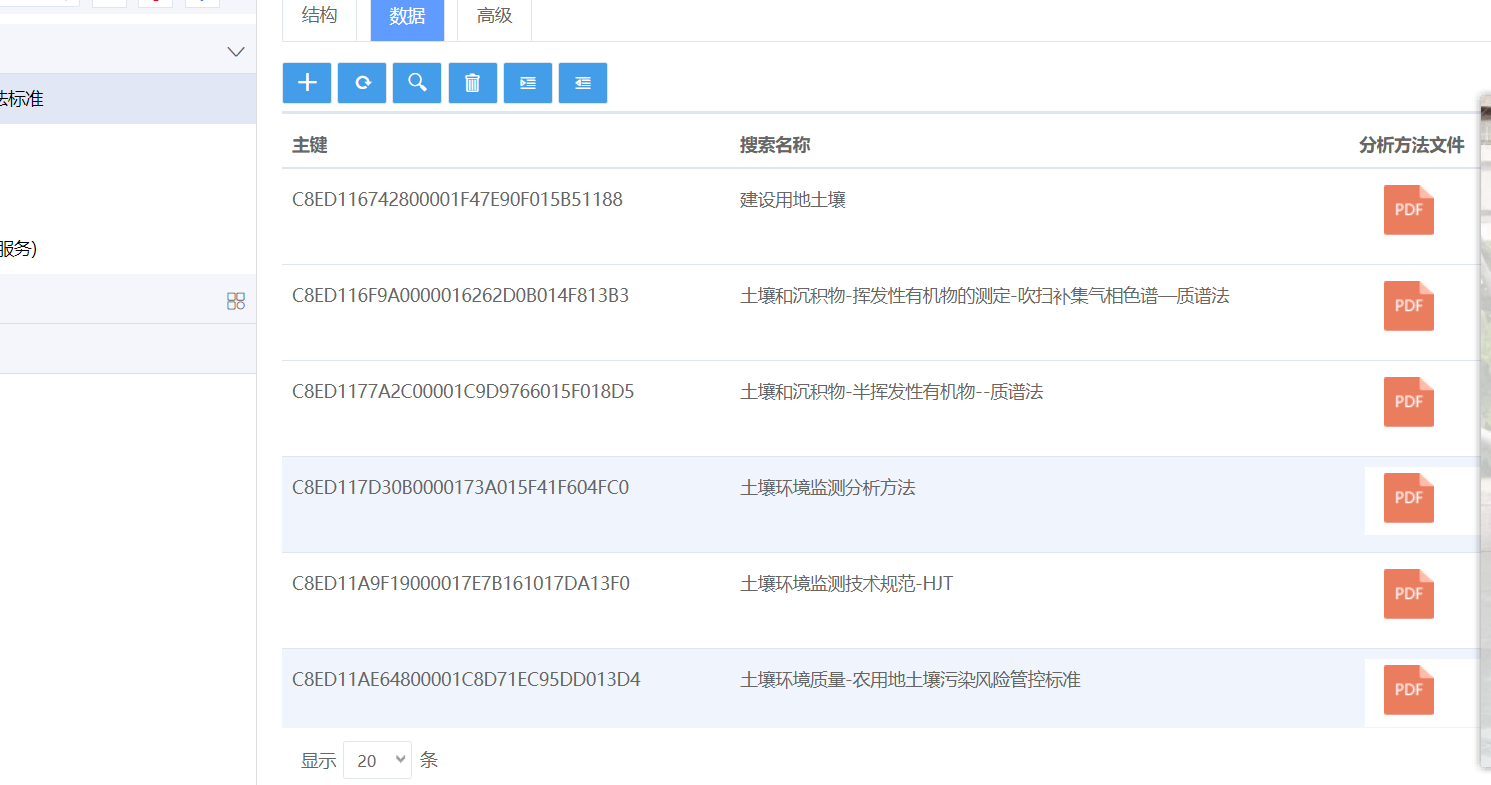Switch to the 结构 tab
Viewport: 1491px width, 785px height.
pos(319,16)
